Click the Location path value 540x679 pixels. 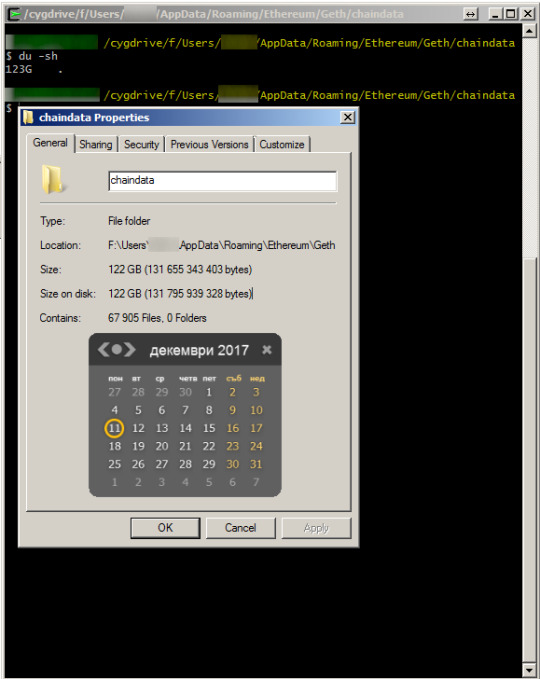click(x=221, y=245)
